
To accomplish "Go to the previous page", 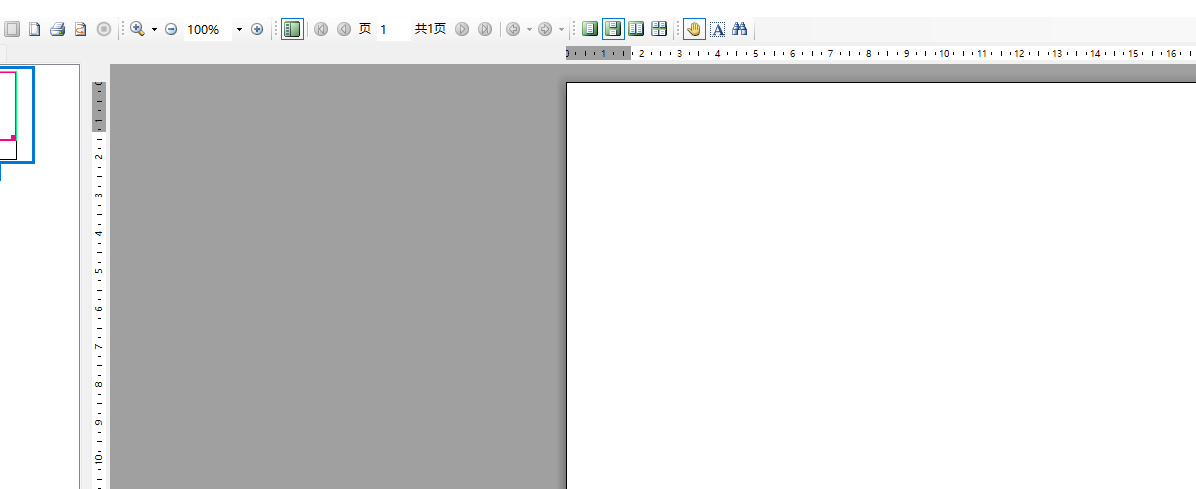I will [344, 29].
